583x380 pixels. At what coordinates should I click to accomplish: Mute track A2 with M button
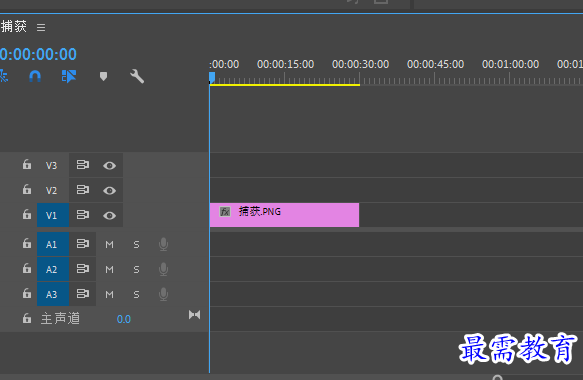[109, 269]
